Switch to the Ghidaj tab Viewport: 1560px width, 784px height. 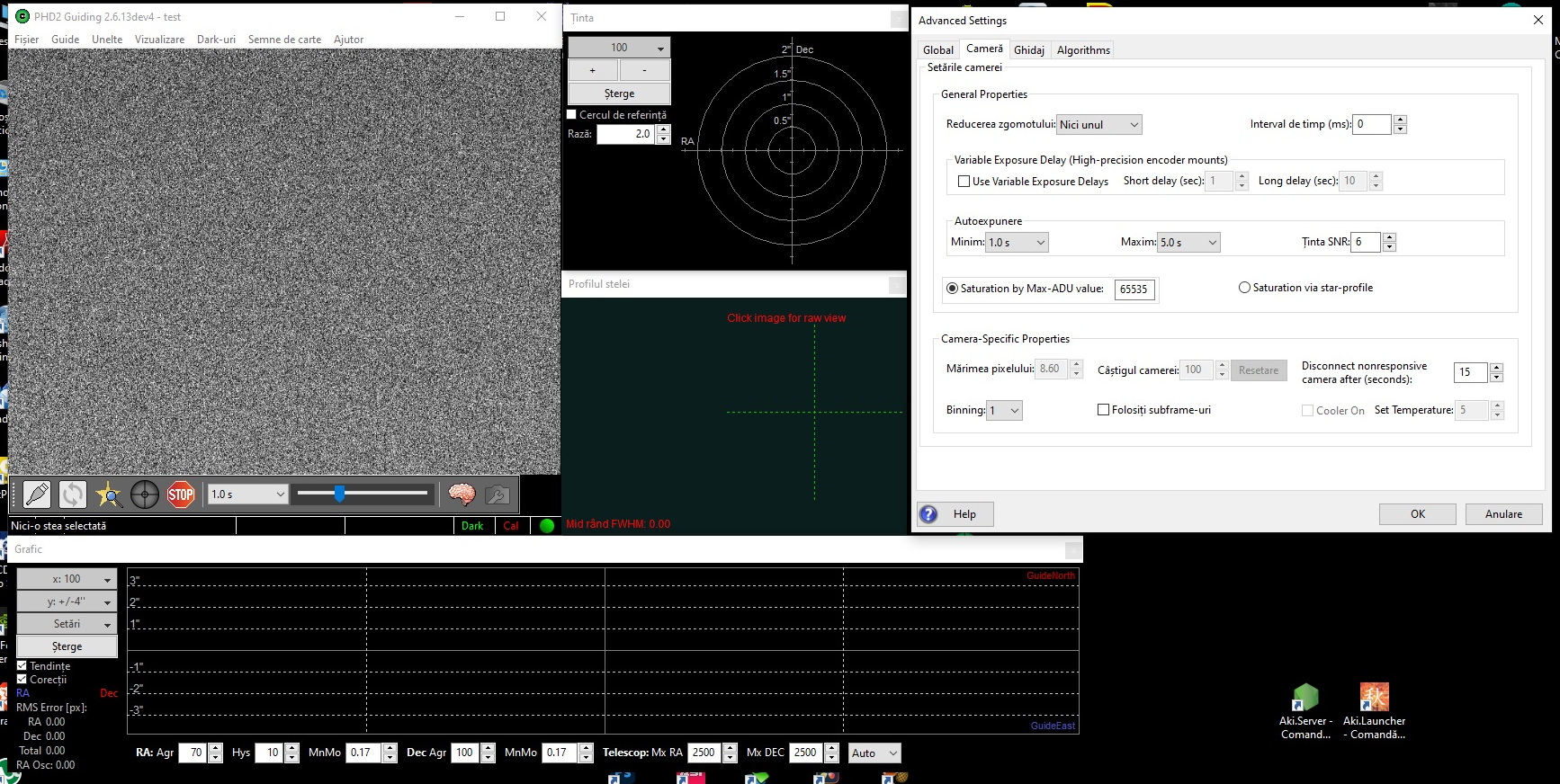1028,50
